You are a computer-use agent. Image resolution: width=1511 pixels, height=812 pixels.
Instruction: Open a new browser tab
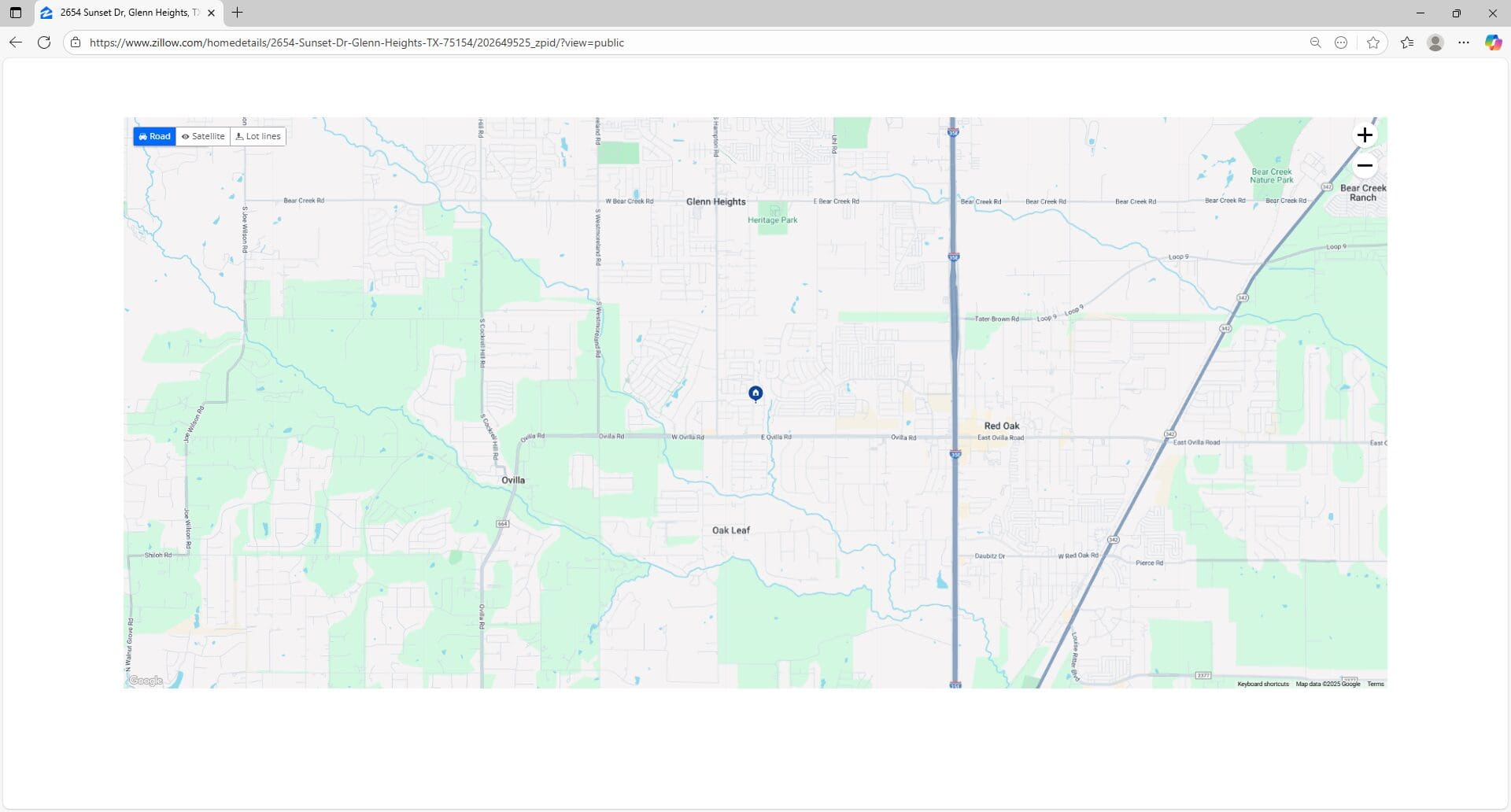click(237, 13)
